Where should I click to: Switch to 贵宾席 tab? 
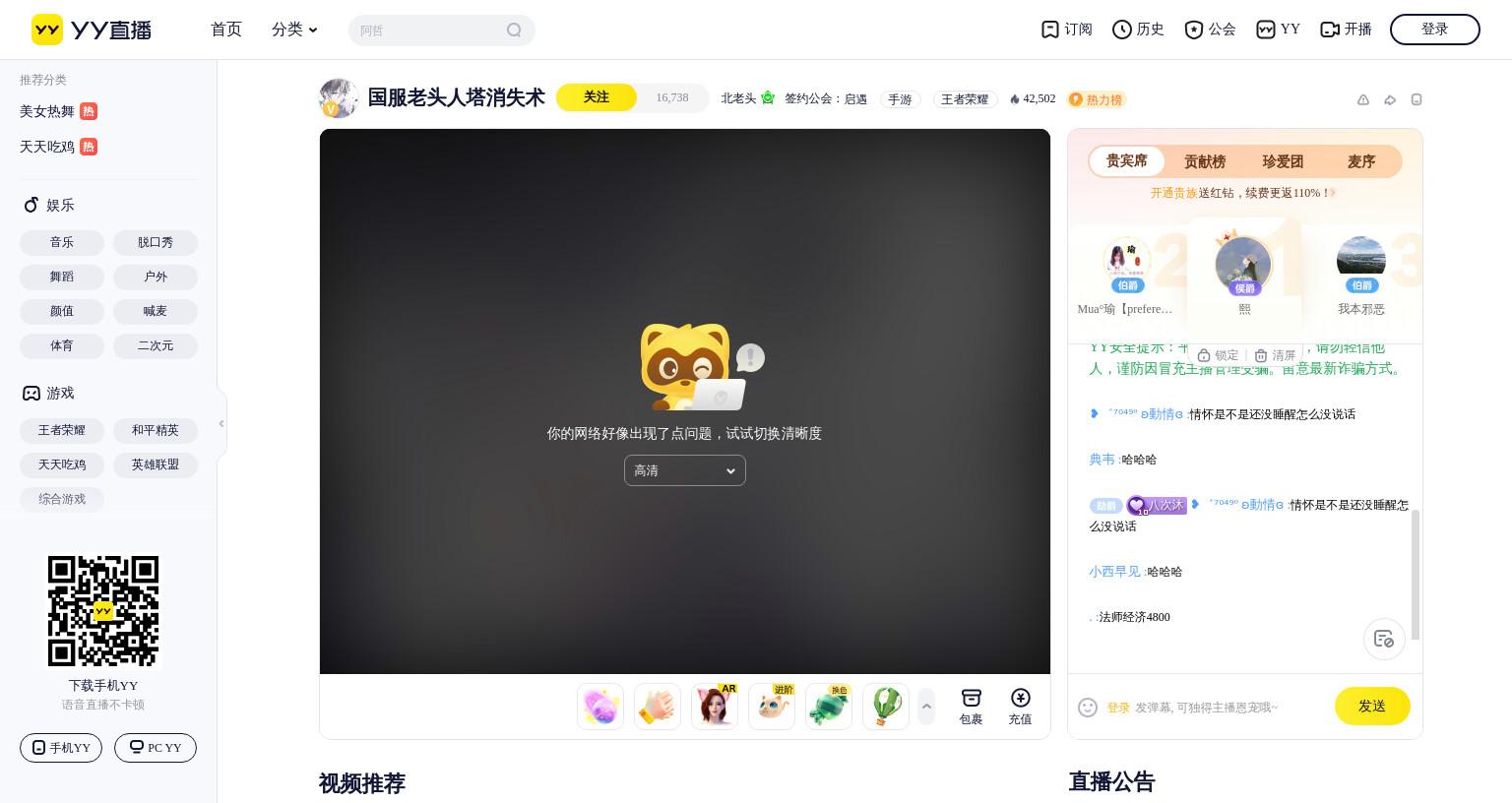[1127, 160]
